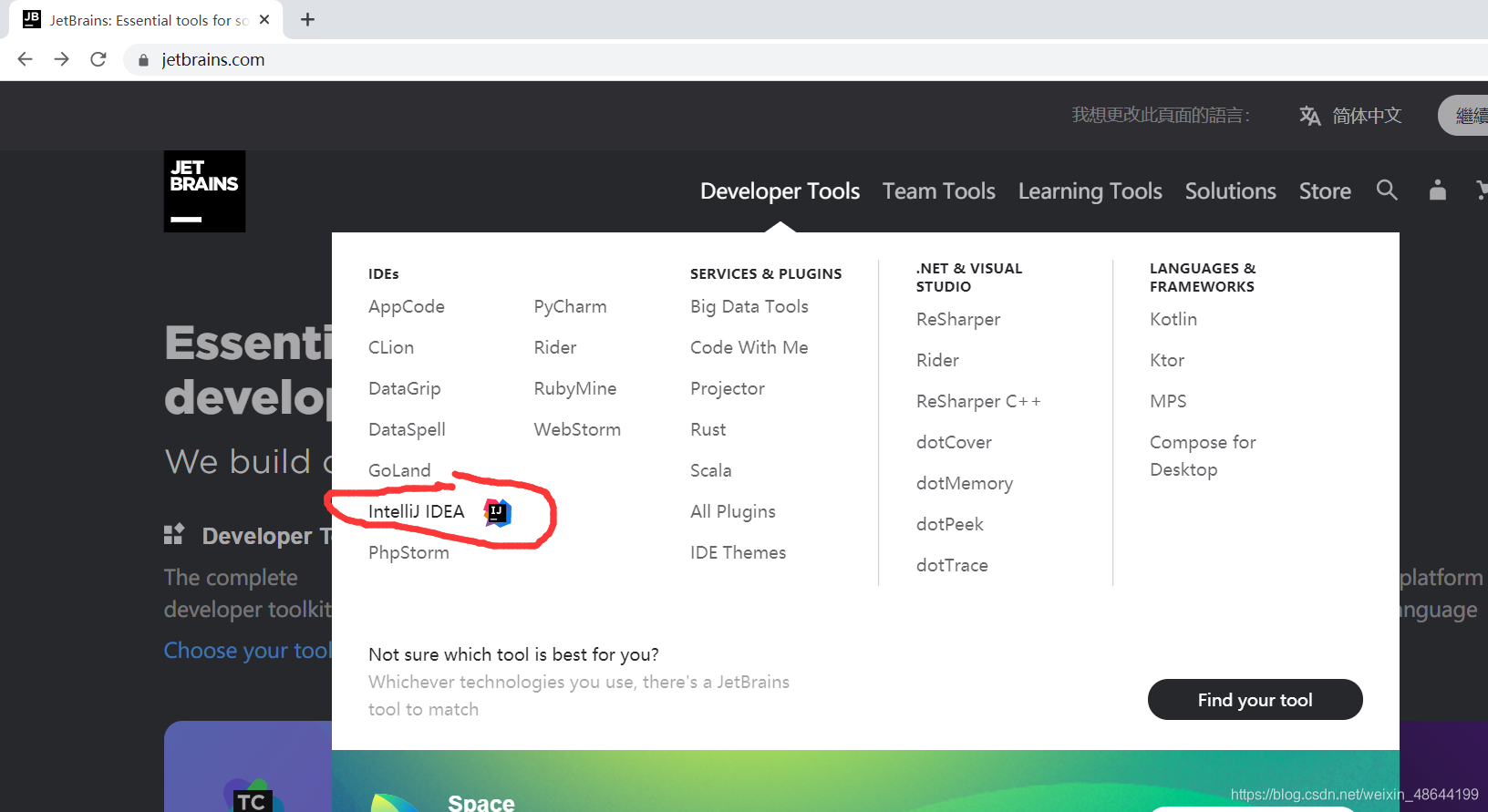Open the site search magnifier icon
Viewport: 1488px width, 812px height.
click(1387, 190)
